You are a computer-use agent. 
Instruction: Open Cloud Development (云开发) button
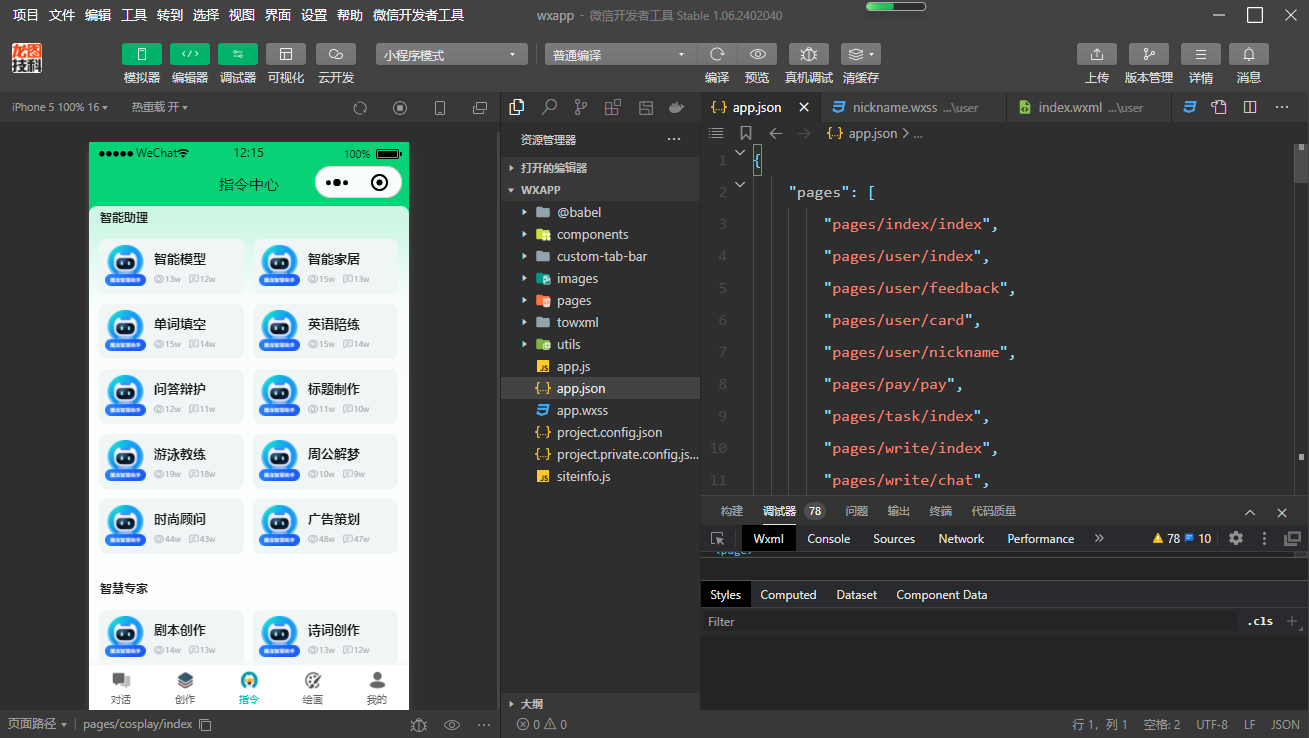[x=336, y=54]
